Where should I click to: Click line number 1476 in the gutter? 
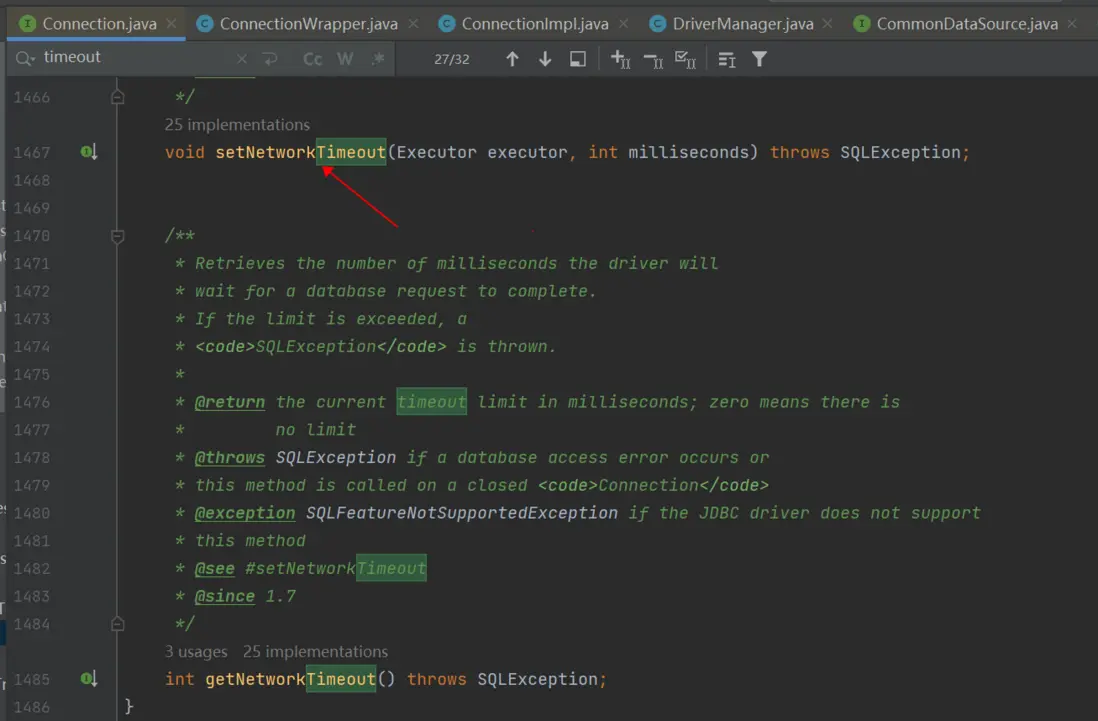[x=32, y=402]
